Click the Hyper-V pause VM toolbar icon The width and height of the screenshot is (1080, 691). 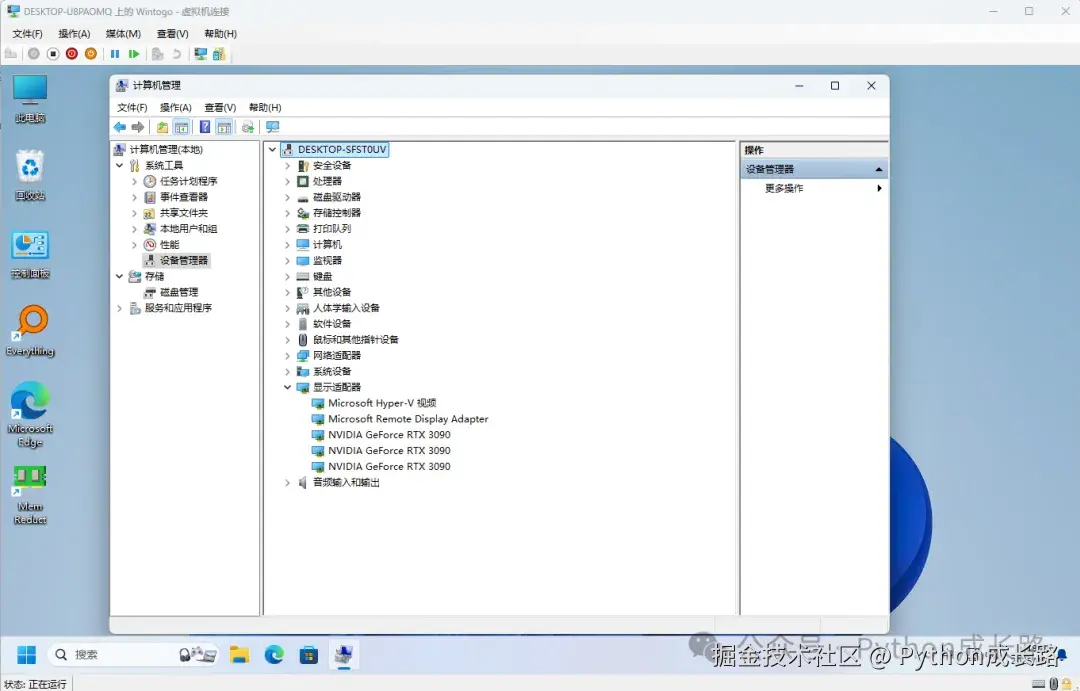pos(115,54)
